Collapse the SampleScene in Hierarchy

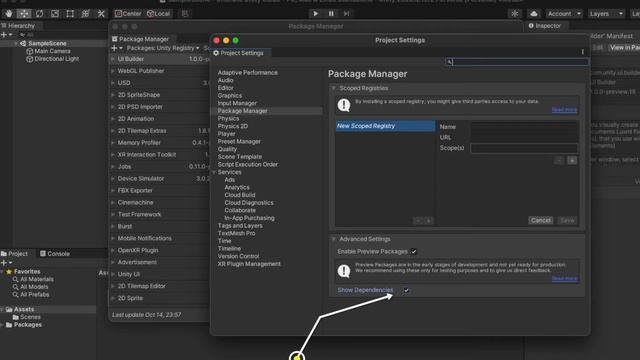coord(16,43)
